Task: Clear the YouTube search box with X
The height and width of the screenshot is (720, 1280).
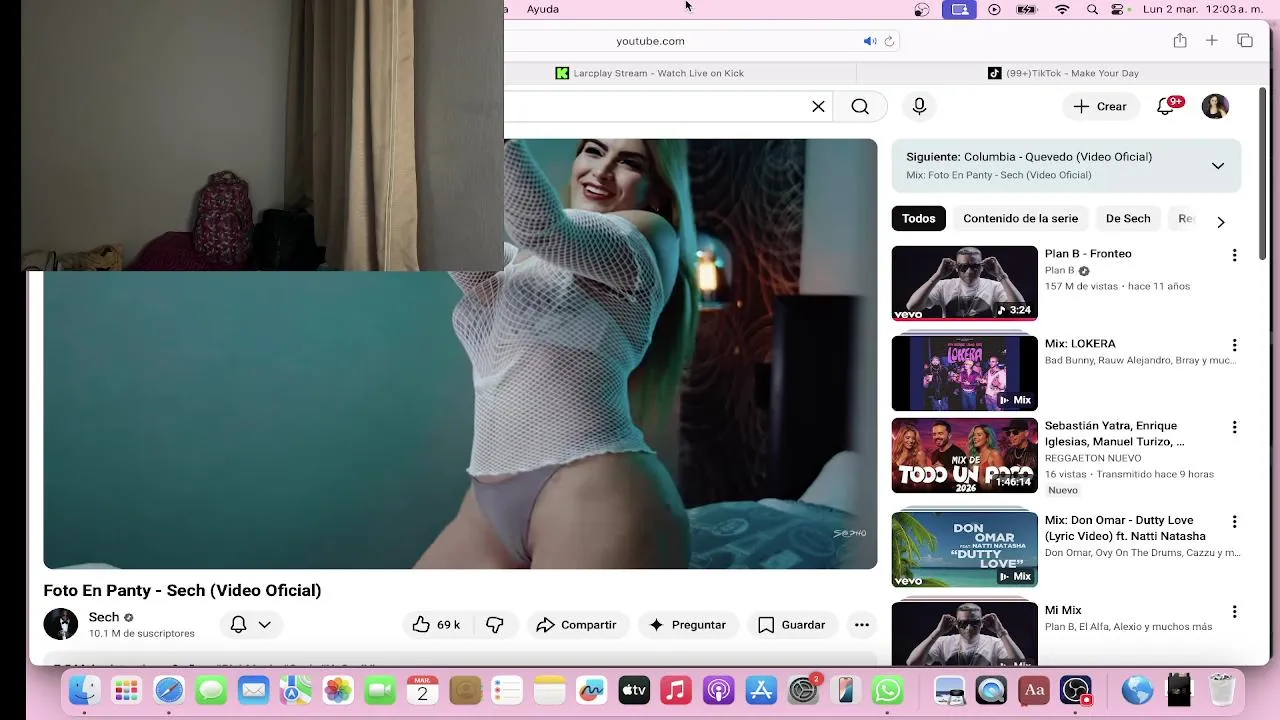Action: 818,106
